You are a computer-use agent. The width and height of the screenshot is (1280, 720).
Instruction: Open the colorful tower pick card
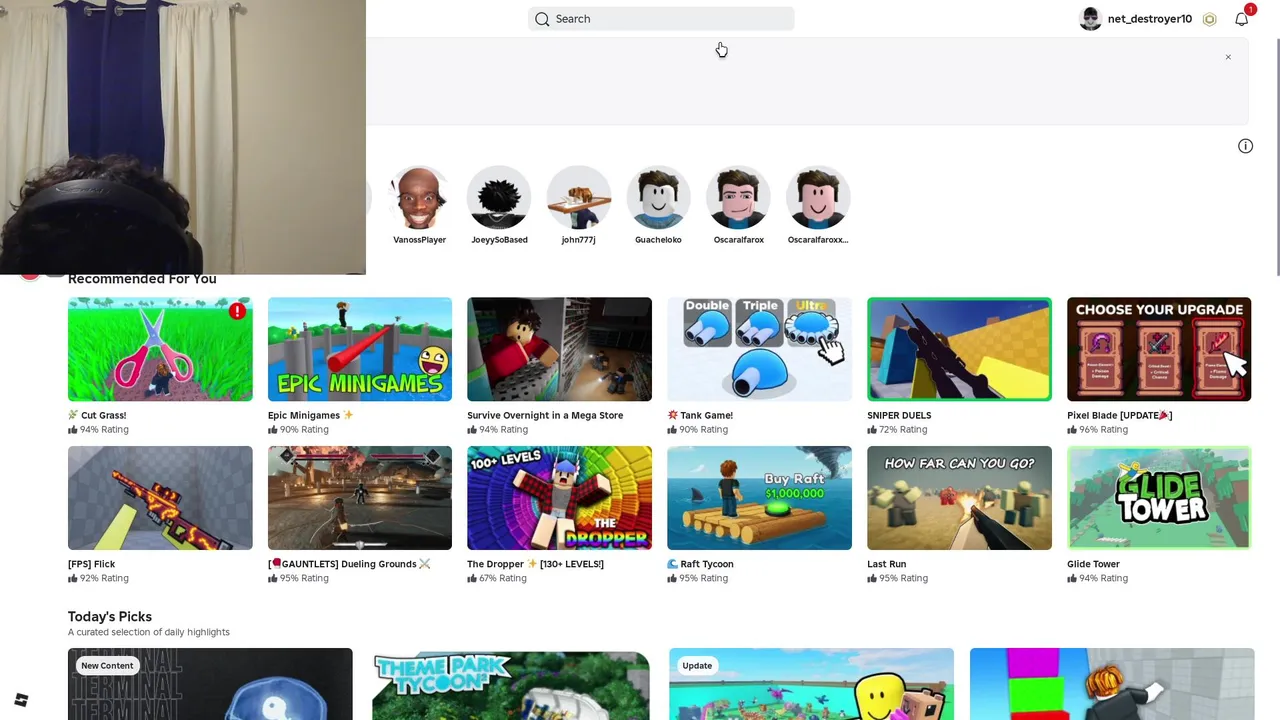[1112, 684]
